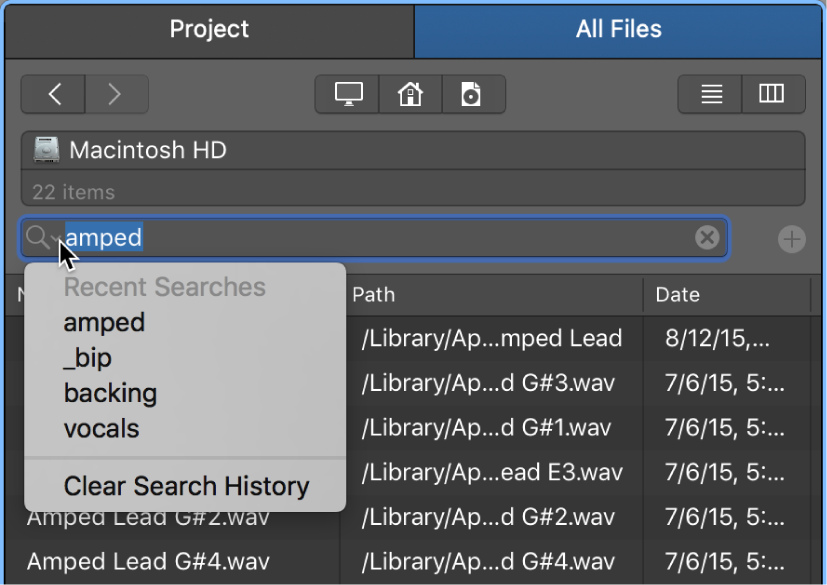Select "_bip" from the search history

tap(86, 358)
